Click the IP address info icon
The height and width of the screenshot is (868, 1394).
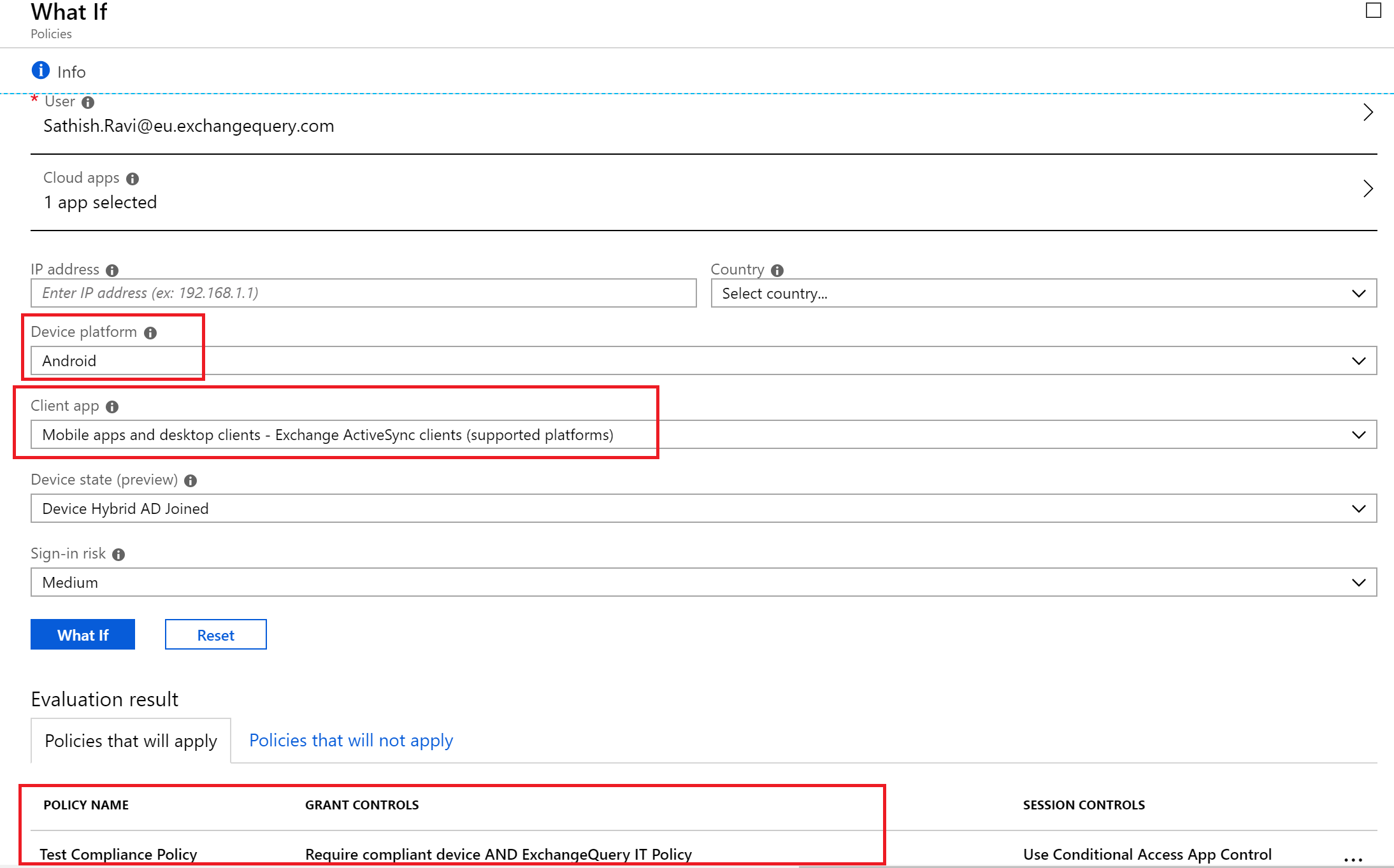click(112, 271)
